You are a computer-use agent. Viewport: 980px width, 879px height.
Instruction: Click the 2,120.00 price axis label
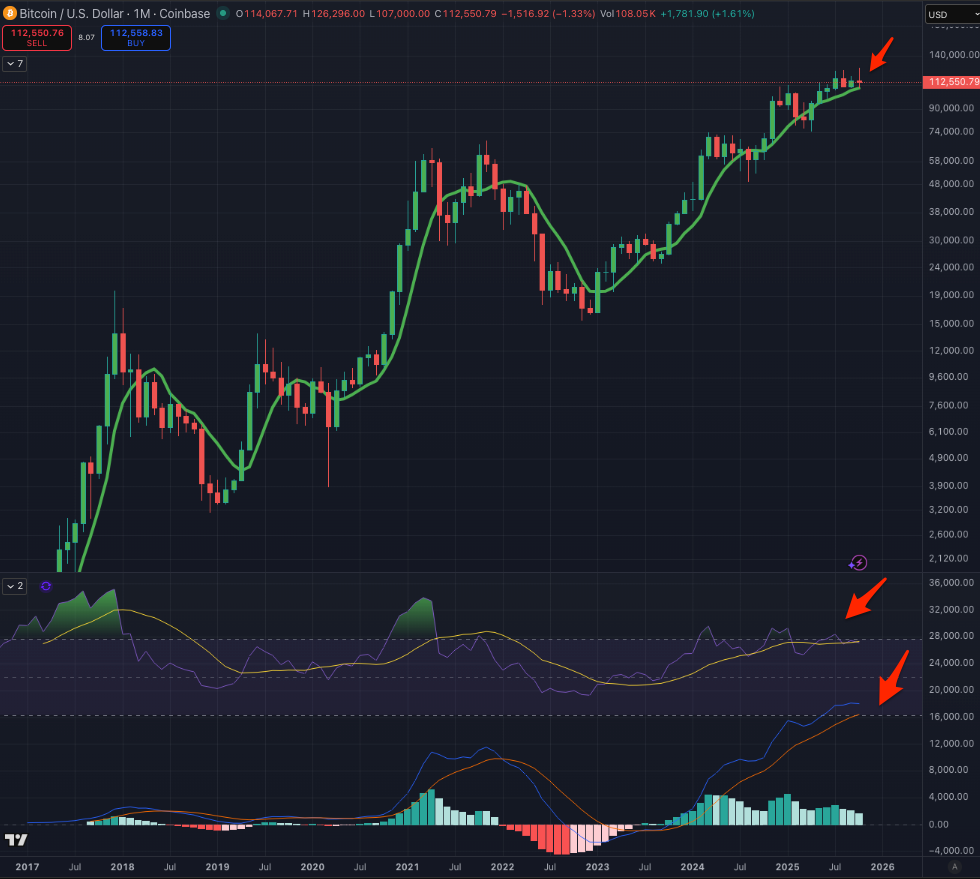pos(951,558)
